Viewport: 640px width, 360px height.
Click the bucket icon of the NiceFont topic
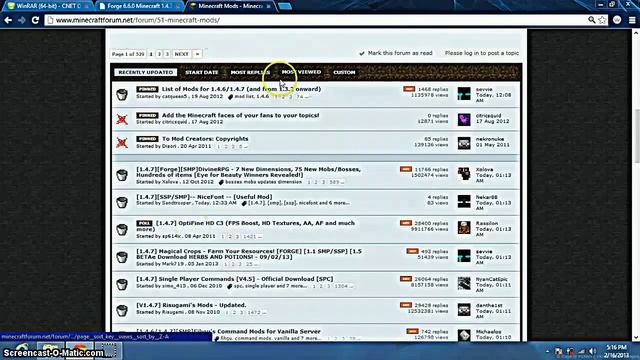[x=122, y=202]
